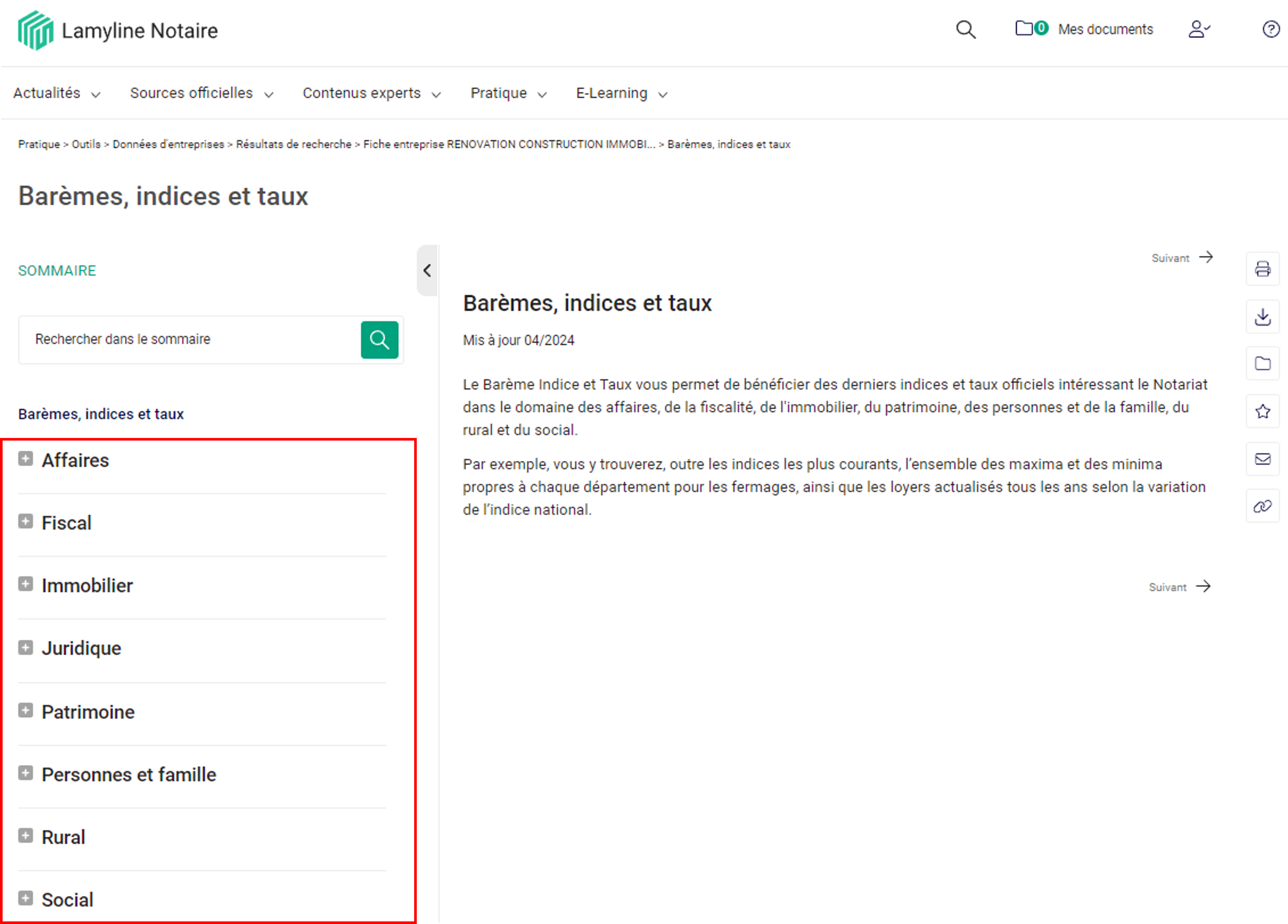
Task: Click the top Suivant link
Action: coord(1181,258)
